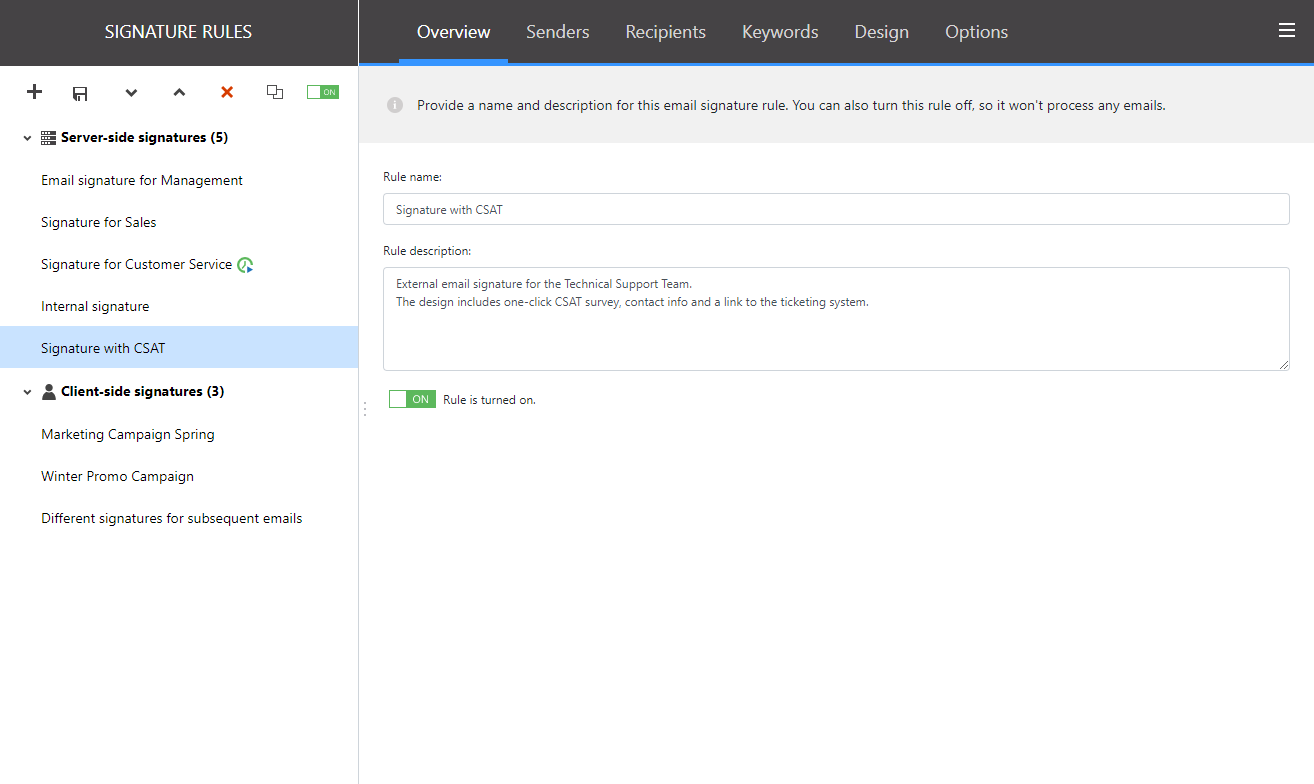Click the Rule description text area

pyautogui.click(x=836, y=318)
